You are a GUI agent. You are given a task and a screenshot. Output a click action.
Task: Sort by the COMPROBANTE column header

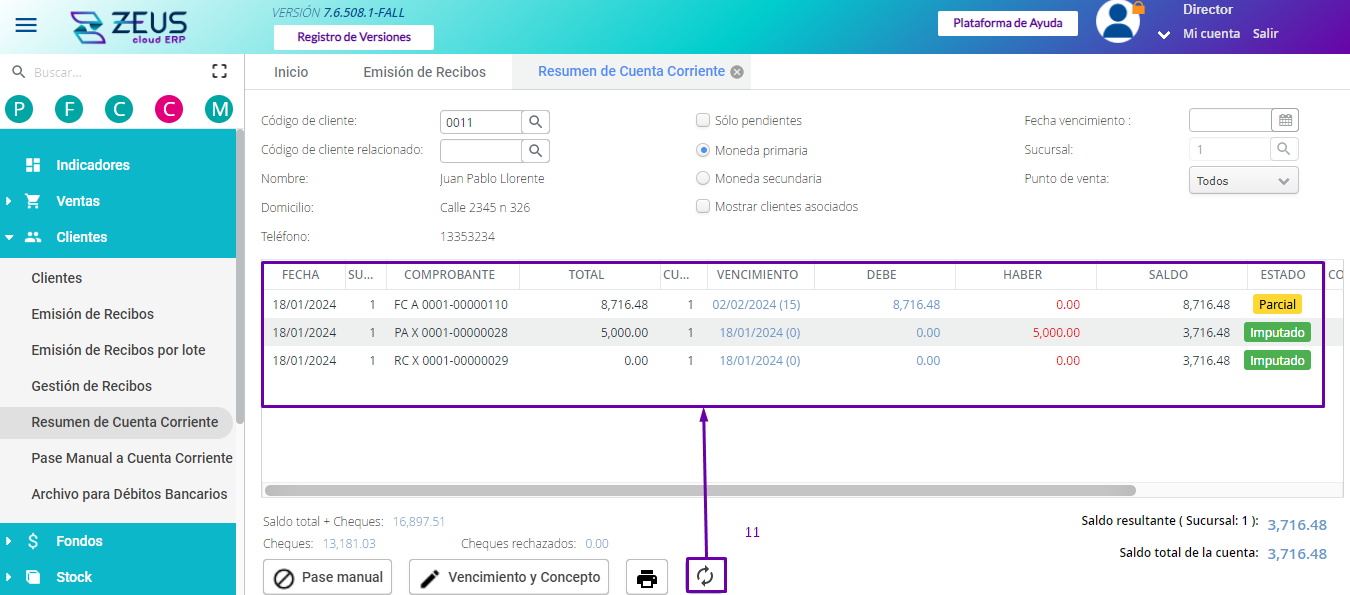tap(449, 275)
